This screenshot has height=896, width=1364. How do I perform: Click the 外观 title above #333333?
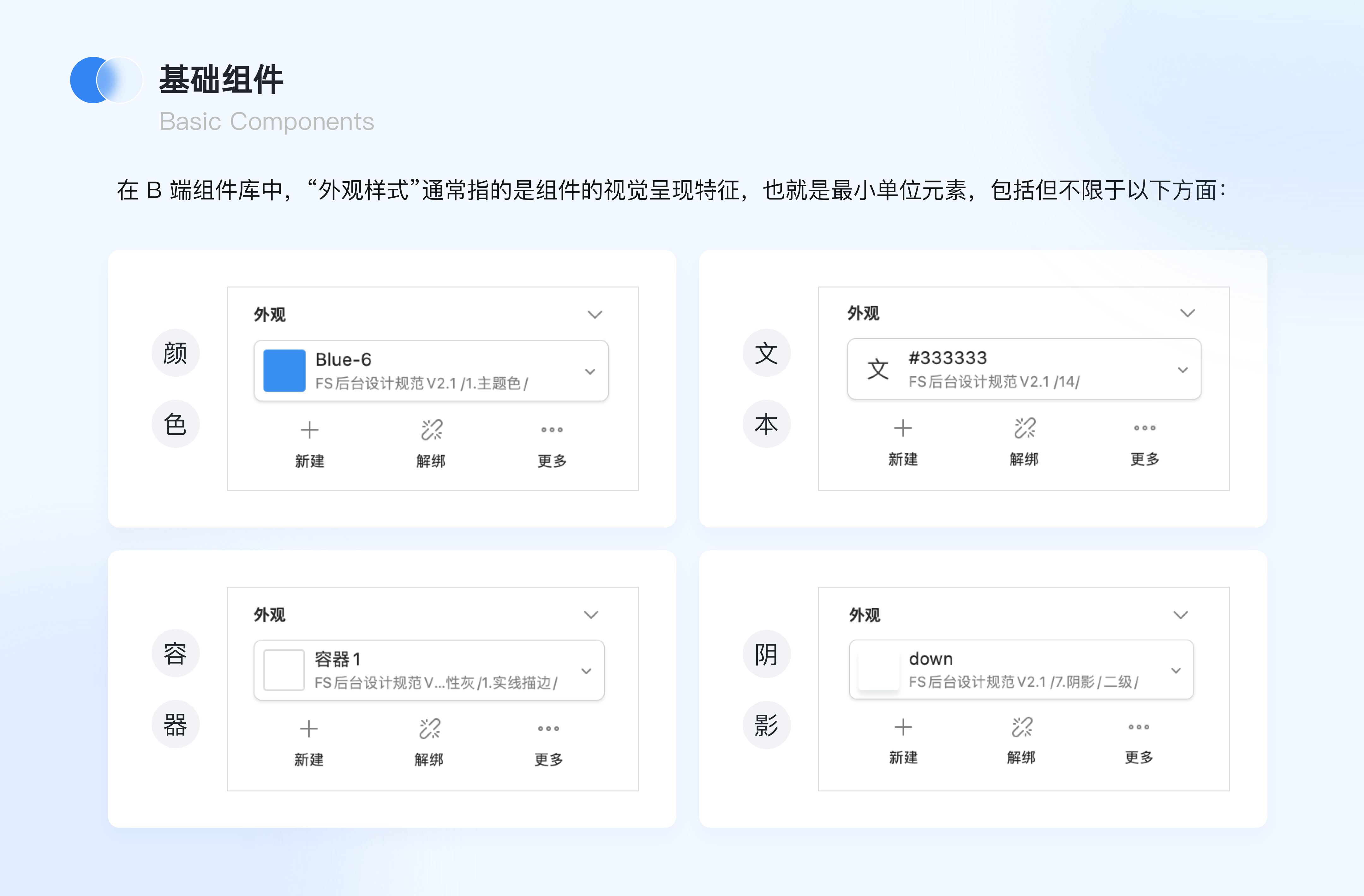864,313
